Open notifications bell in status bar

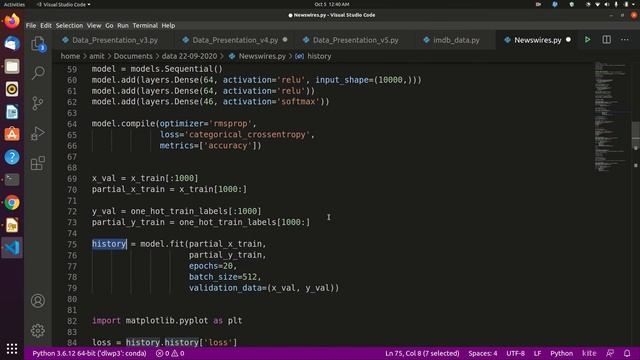pyautogui.click(x=627, y=353)
